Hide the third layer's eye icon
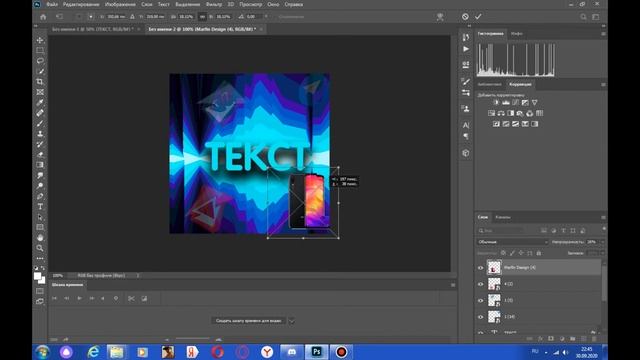 (x=480, y=300)
